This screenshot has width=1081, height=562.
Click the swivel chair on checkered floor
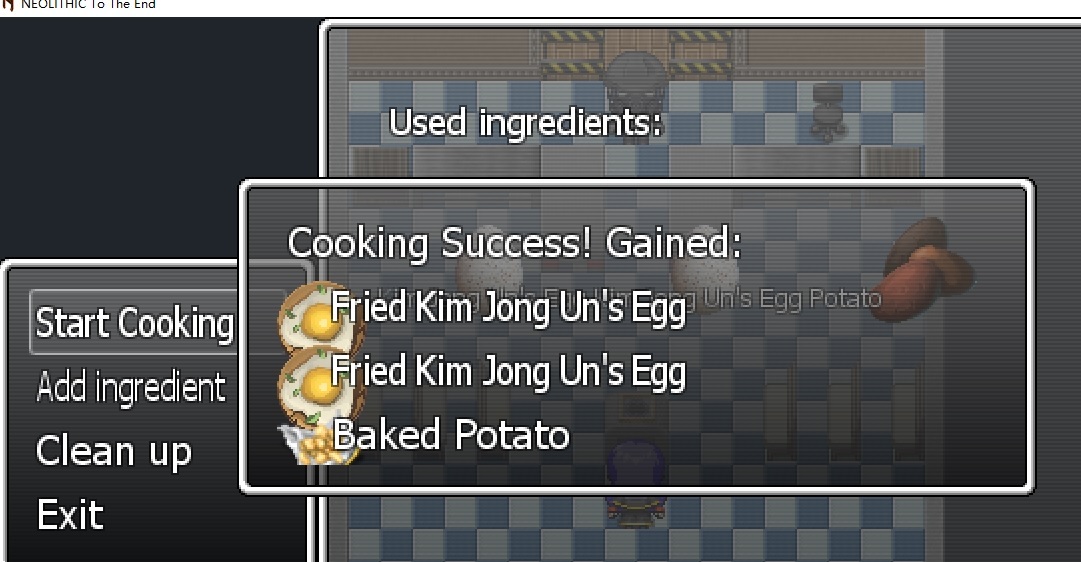[x=826, y=110]
